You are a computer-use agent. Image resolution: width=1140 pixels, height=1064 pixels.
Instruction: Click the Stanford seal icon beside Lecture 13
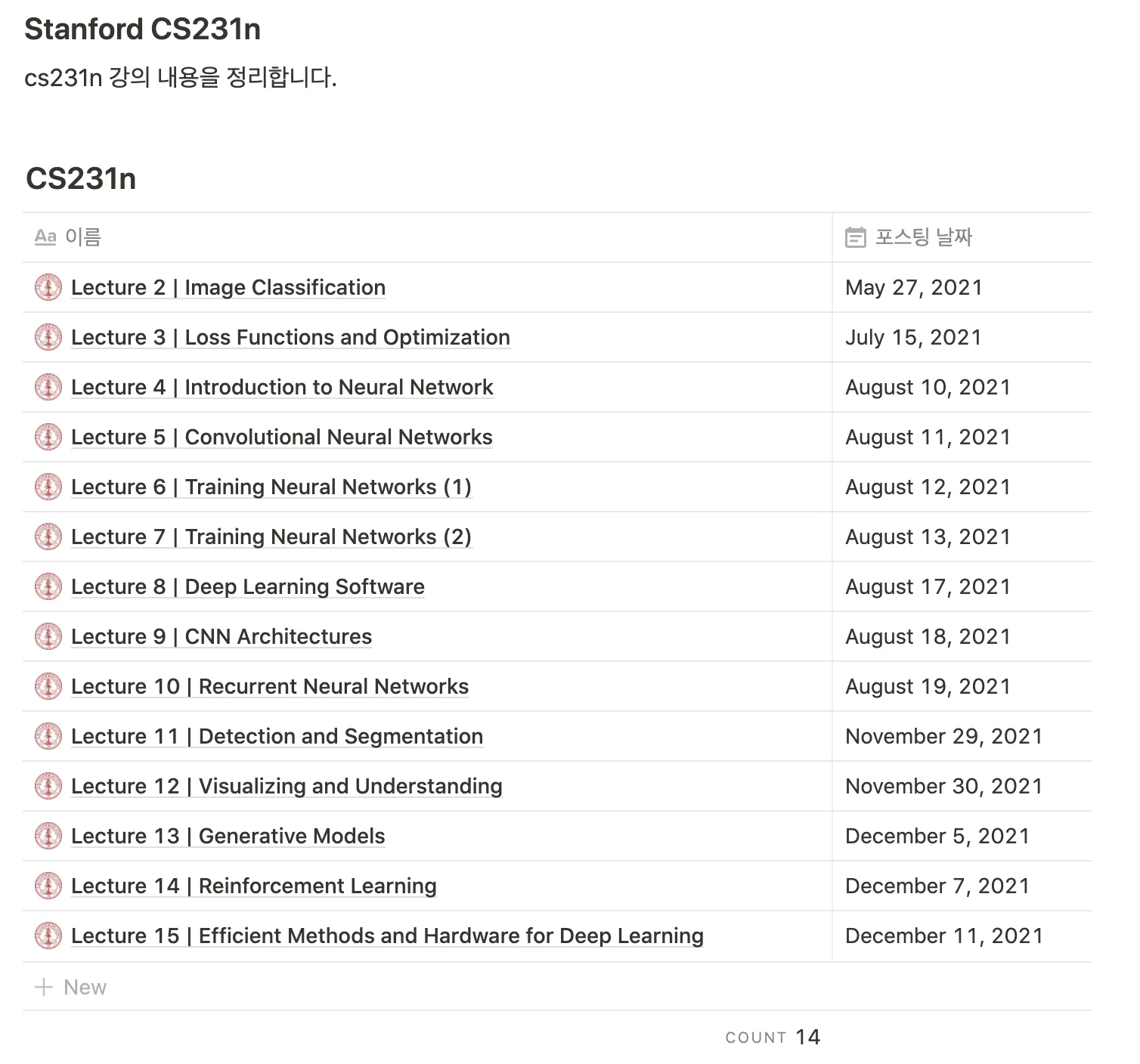(48, 836)
